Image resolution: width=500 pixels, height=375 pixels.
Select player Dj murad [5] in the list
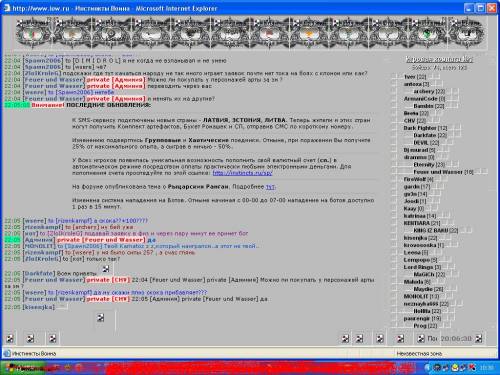click(x=419, y=150)
